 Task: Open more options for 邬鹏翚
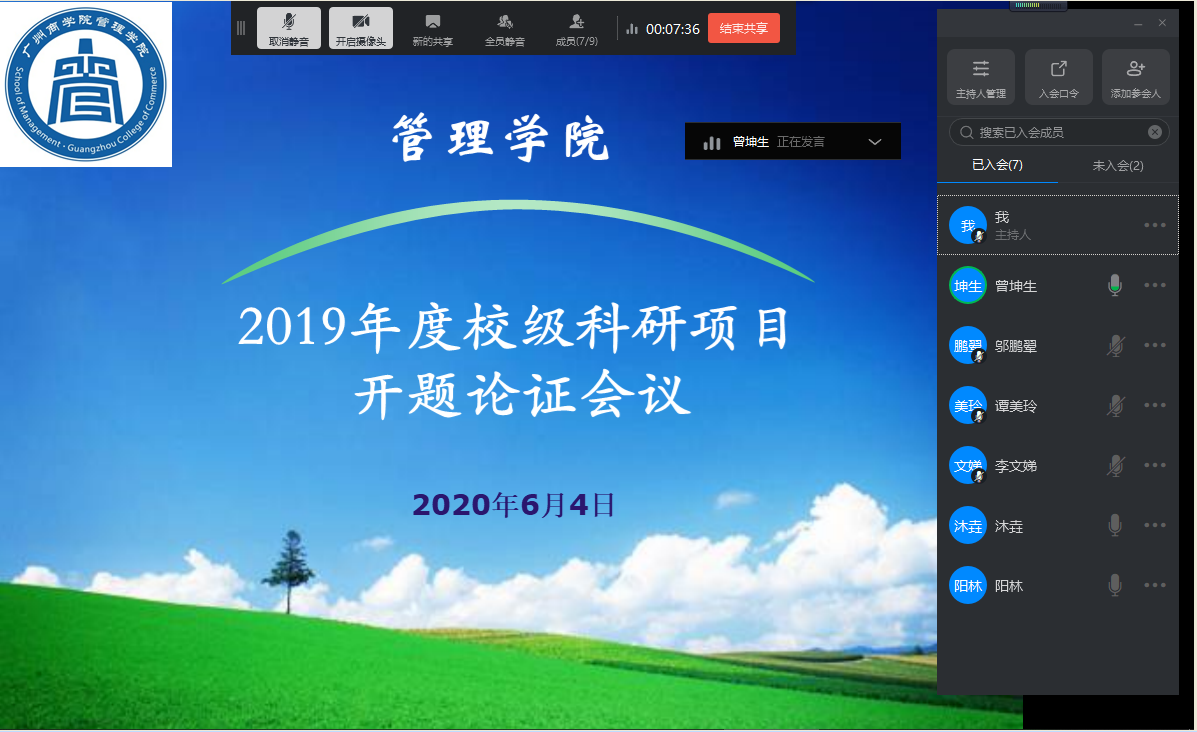(x=1155, y=346)
